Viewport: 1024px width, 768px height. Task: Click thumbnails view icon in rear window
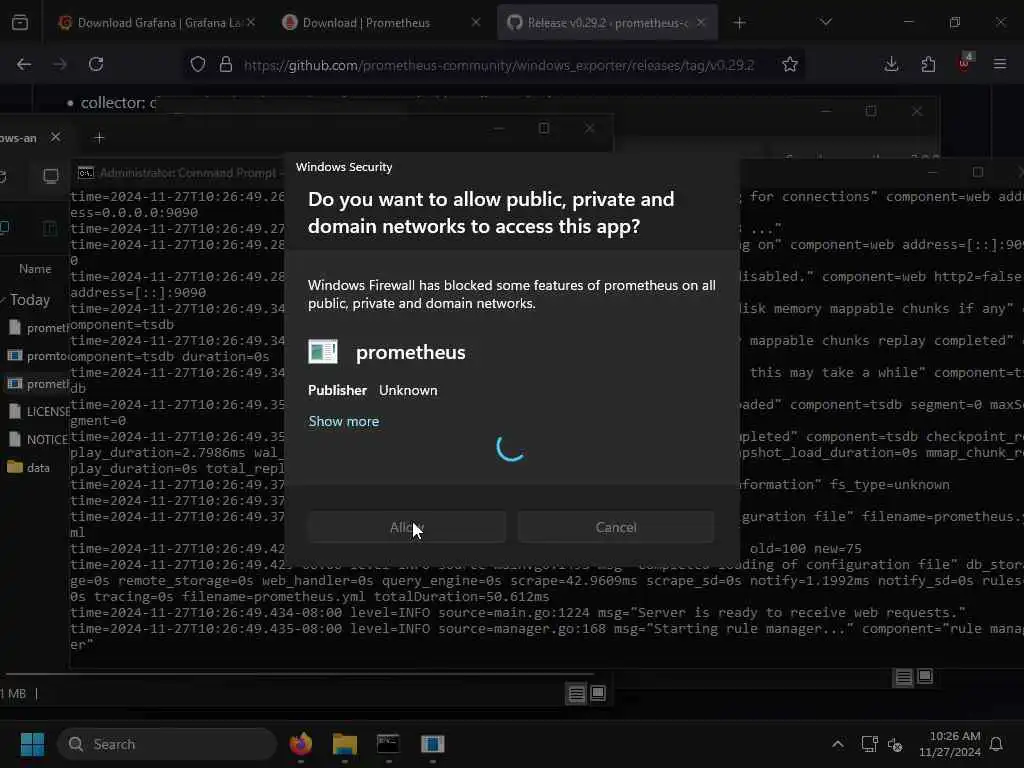click(925, 677)
